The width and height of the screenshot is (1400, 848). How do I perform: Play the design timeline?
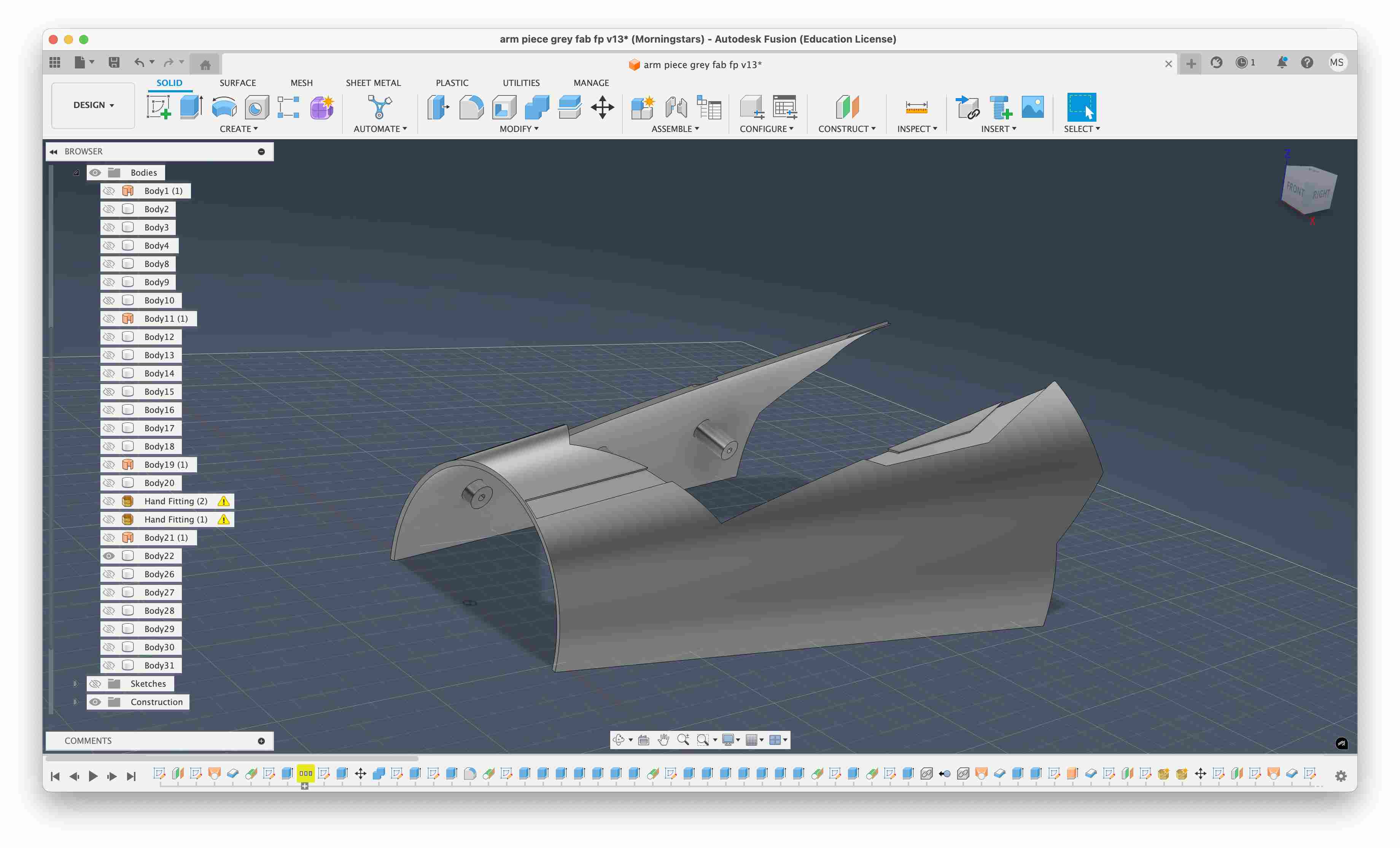pos(93,776)
